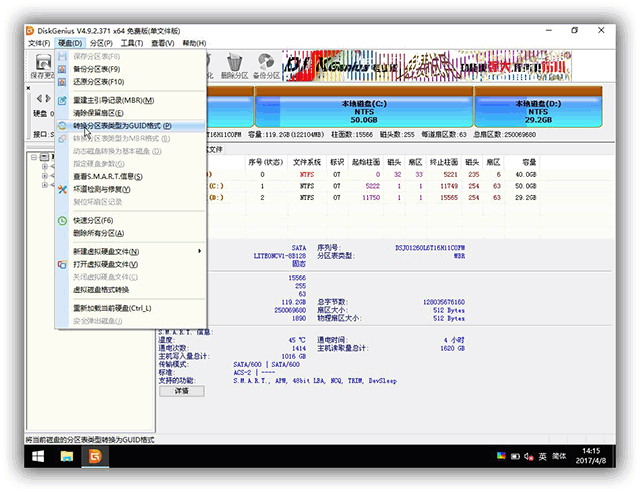Click the 保存更改 toolbar icon
The height and width of the screenshot is (492, 640).
click(42, 68)
